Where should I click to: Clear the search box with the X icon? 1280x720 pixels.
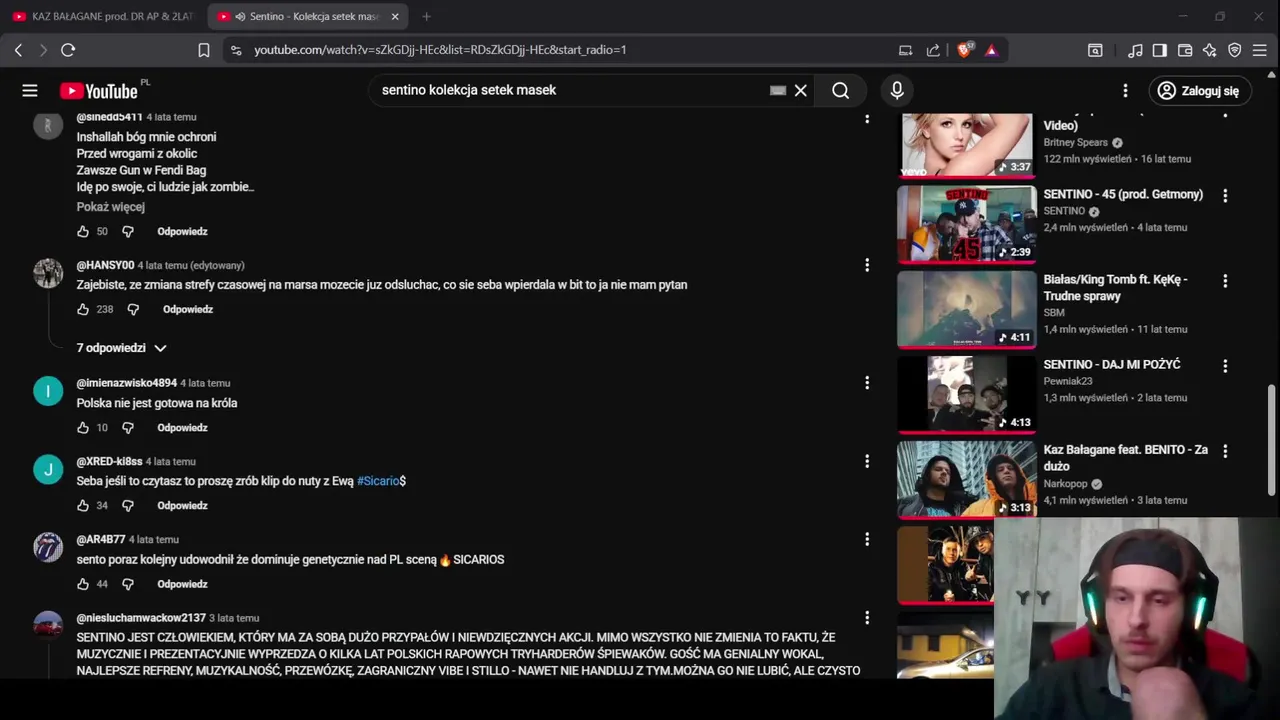point(801,91)
